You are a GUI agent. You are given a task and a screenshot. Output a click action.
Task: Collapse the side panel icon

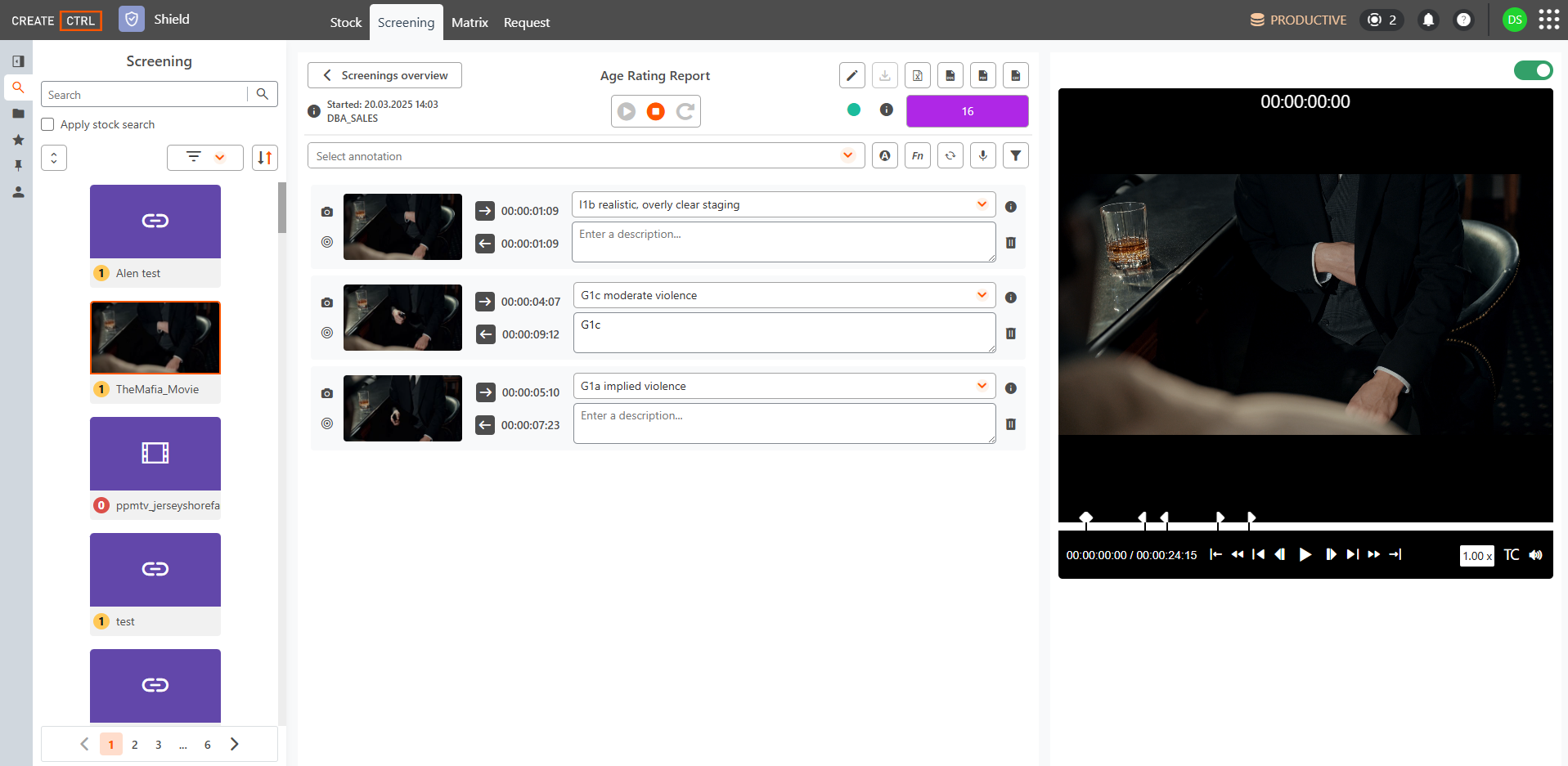click(18, 61)
